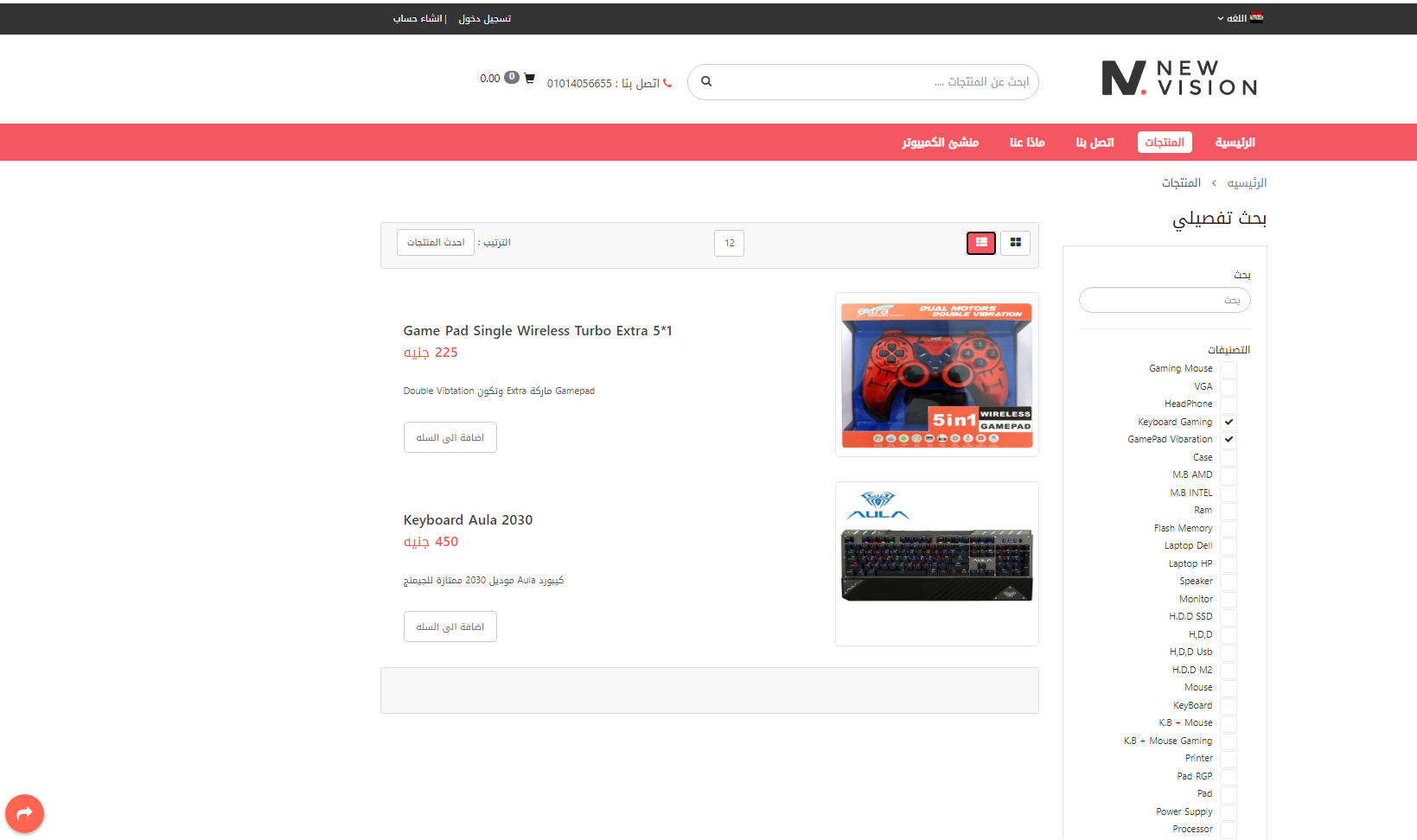Open the sort order dropdown احدث المنتجات
Image resolution: width=1417 pixels, height=840 pixels.
coord(436,243)
